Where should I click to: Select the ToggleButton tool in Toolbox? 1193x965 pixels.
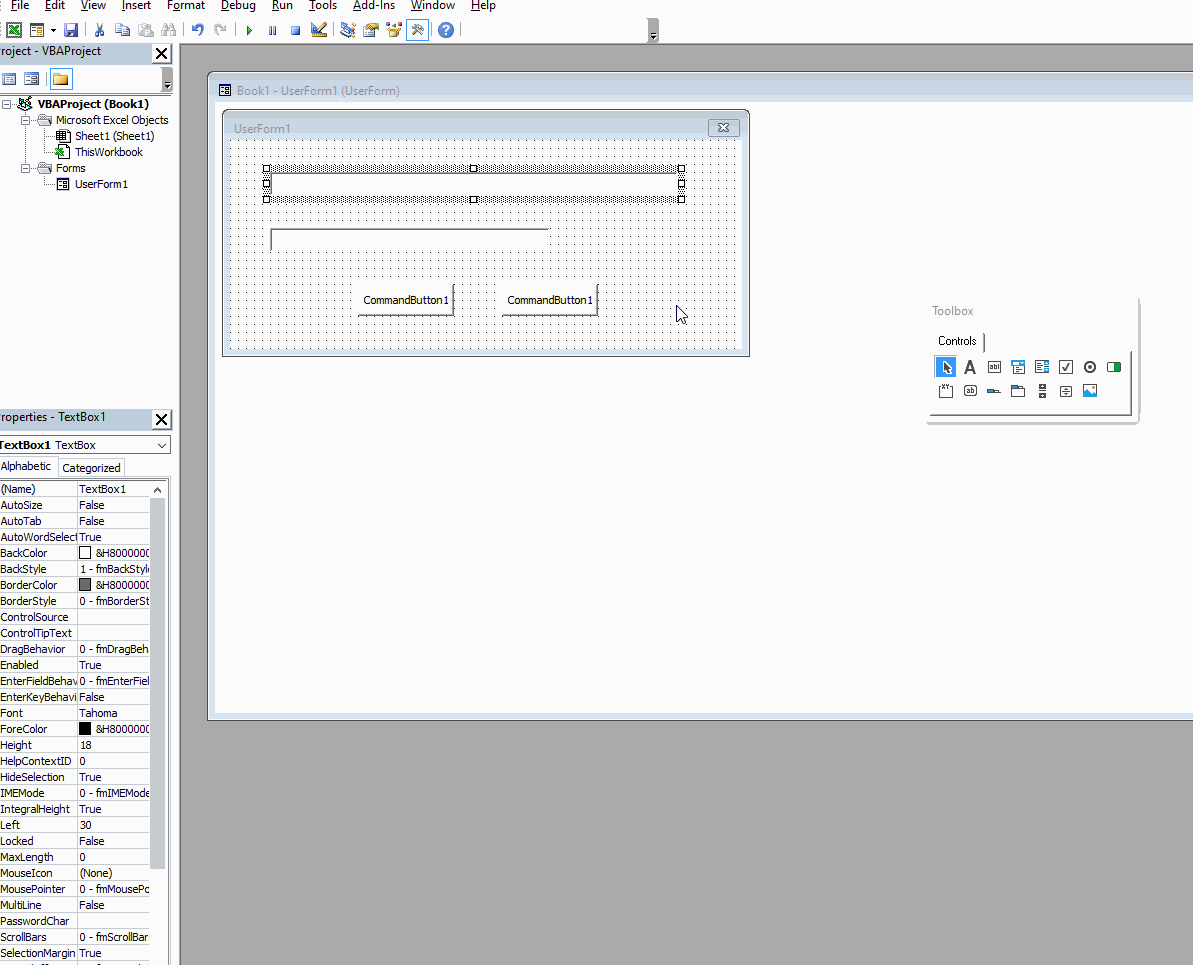point(1114,367)
